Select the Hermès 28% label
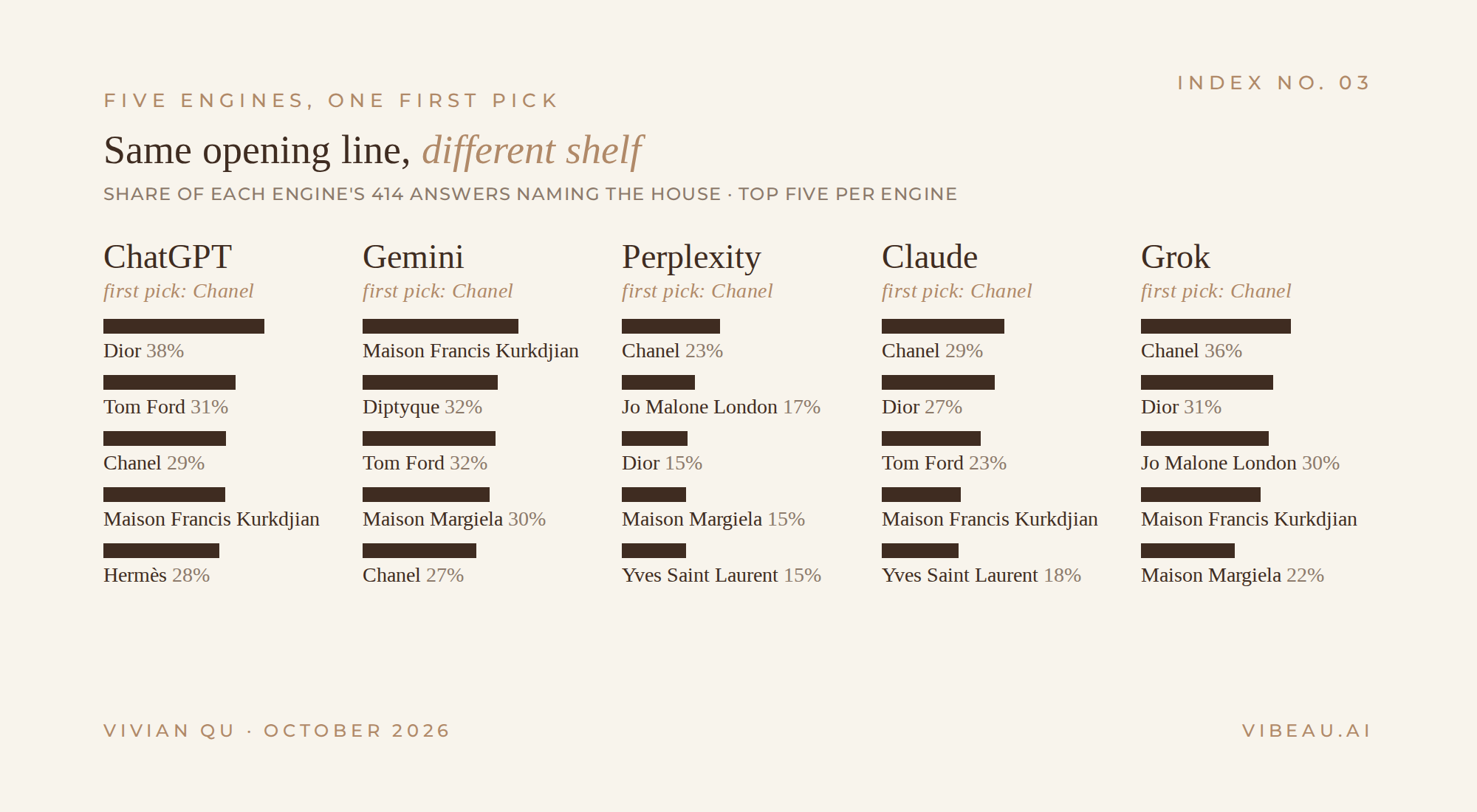Screen dimensions: 1477x812 tap(157, 575)
